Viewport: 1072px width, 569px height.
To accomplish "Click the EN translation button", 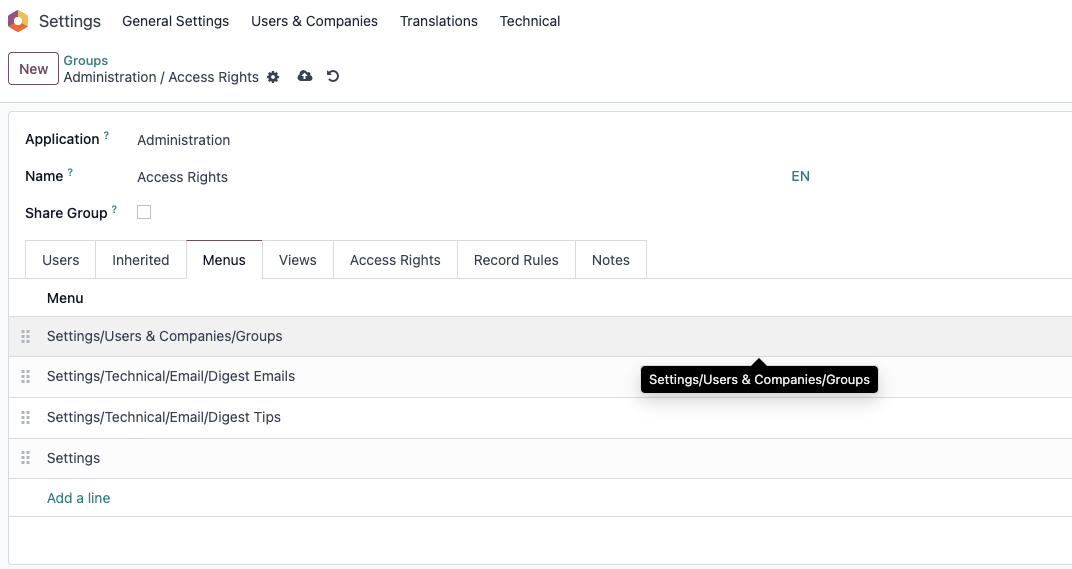I will coord(801,176).
